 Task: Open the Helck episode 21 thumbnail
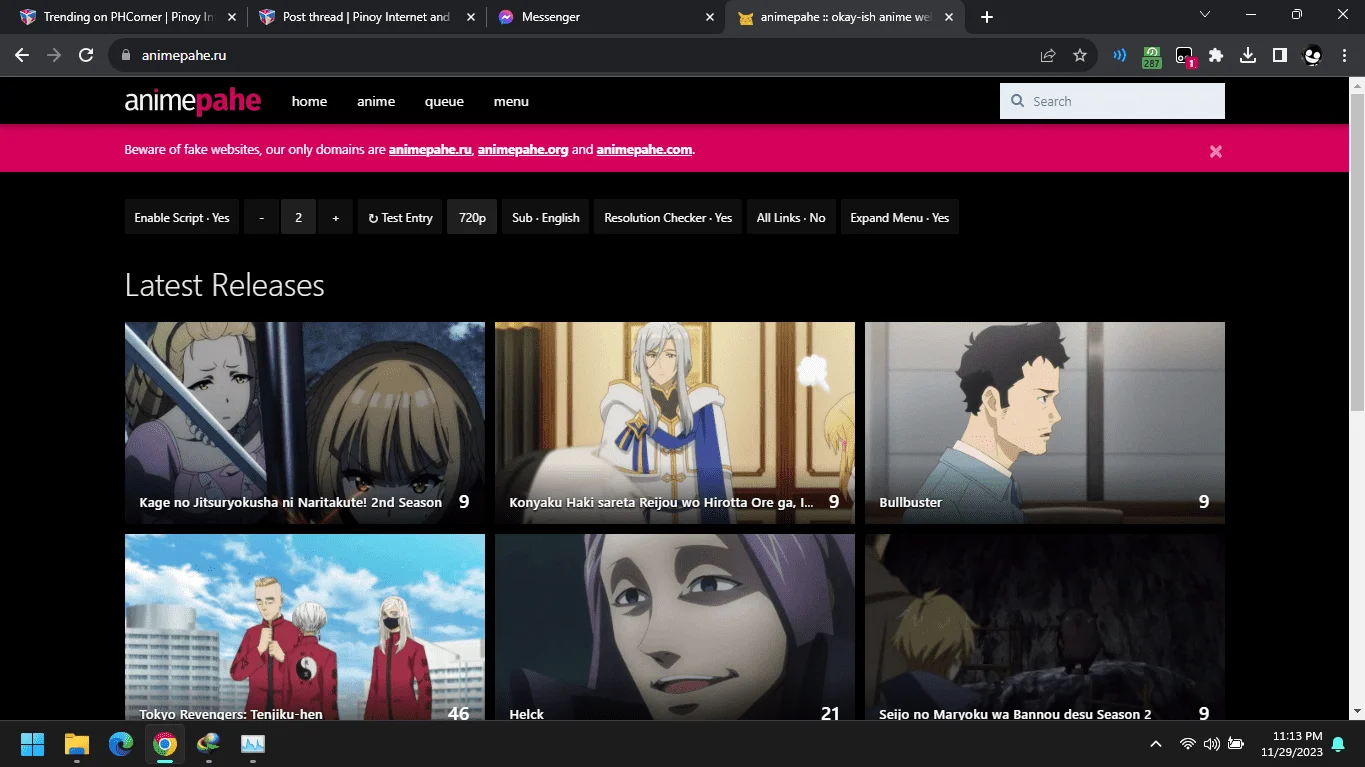tap(675, 627)
